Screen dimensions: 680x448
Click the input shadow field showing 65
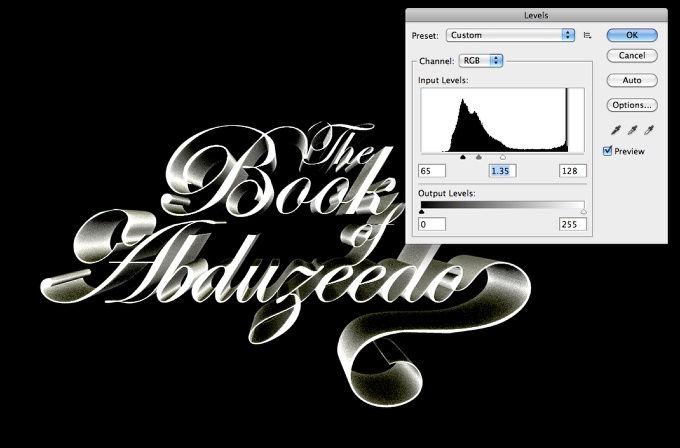pyautogui.click(x=431, y=171)
